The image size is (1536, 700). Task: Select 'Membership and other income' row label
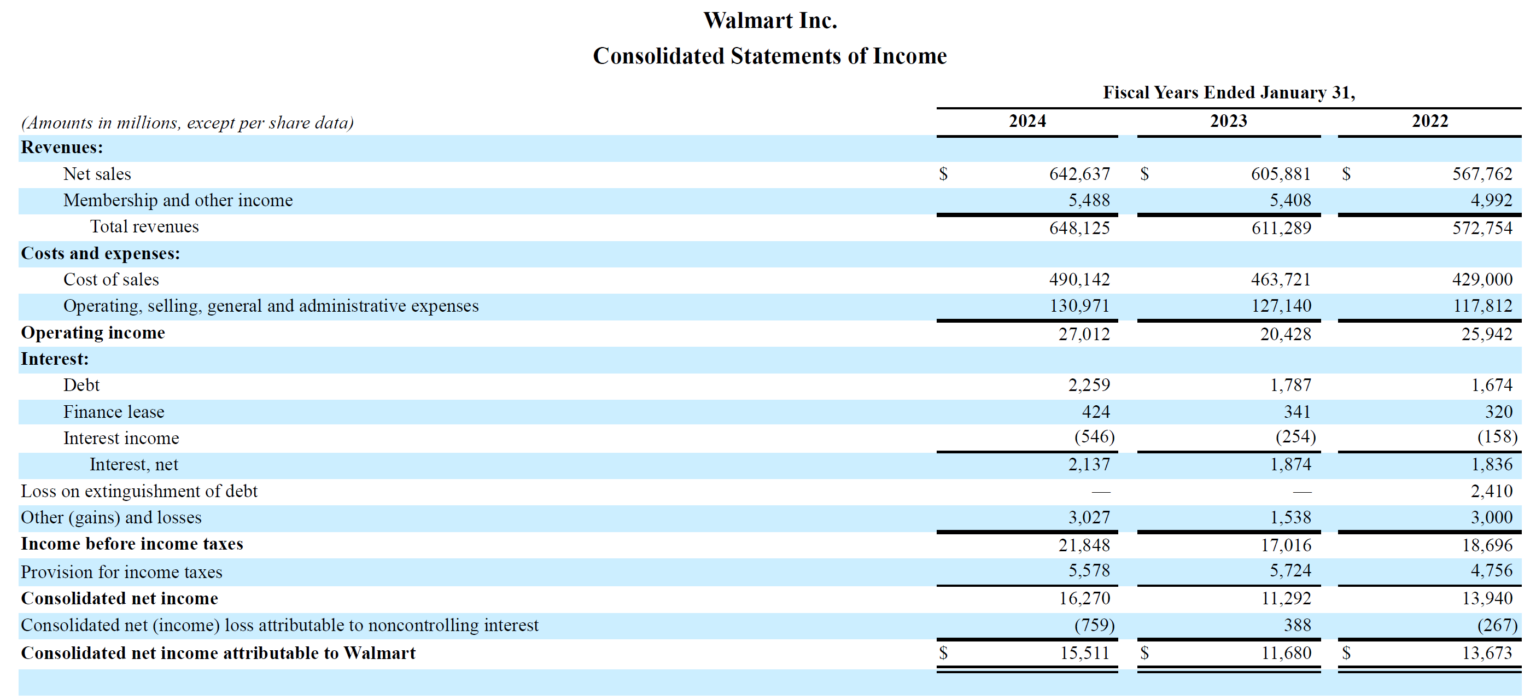(x=178, y=200)
